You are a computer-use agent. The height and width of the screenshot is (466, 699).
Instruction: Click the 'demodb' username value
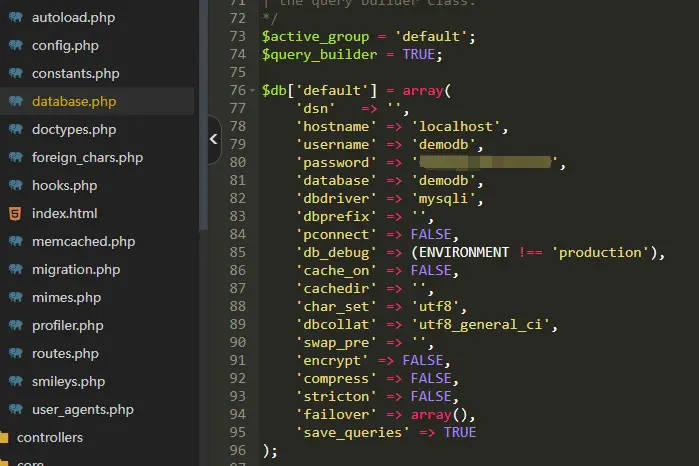443,144
